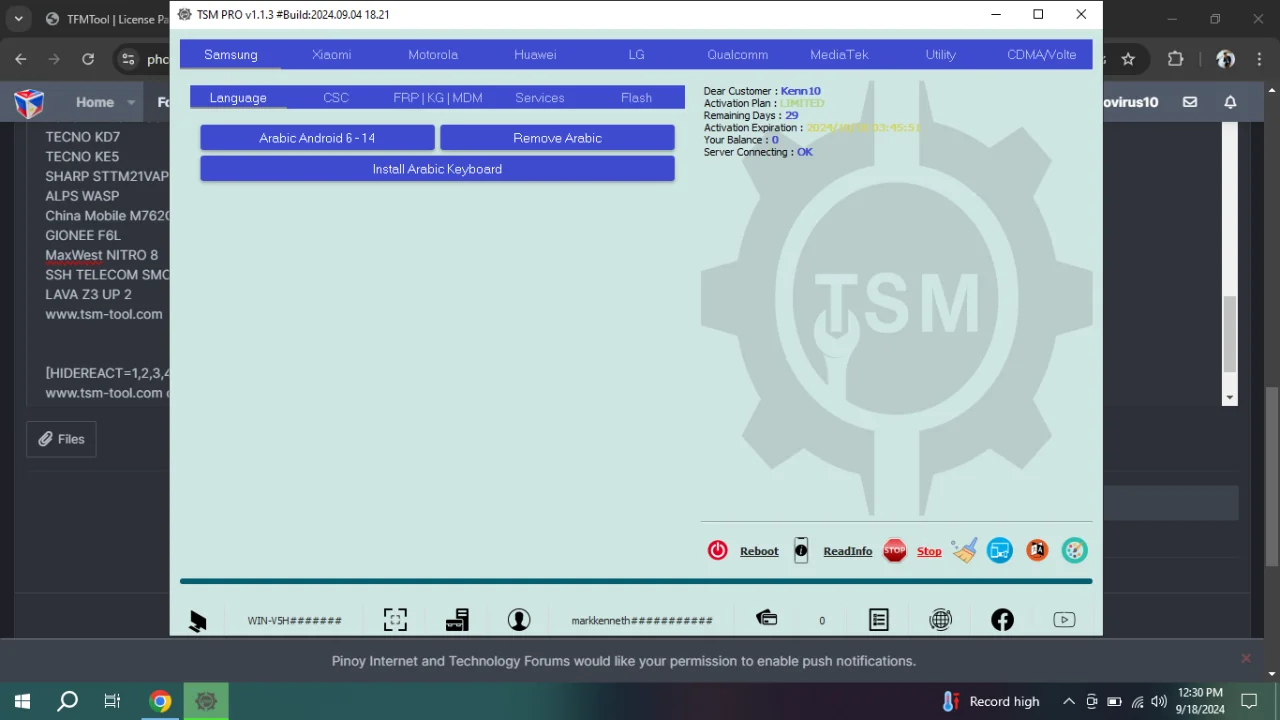Select the LG brand tab
1280x720 pixels.
click(636, 55)
